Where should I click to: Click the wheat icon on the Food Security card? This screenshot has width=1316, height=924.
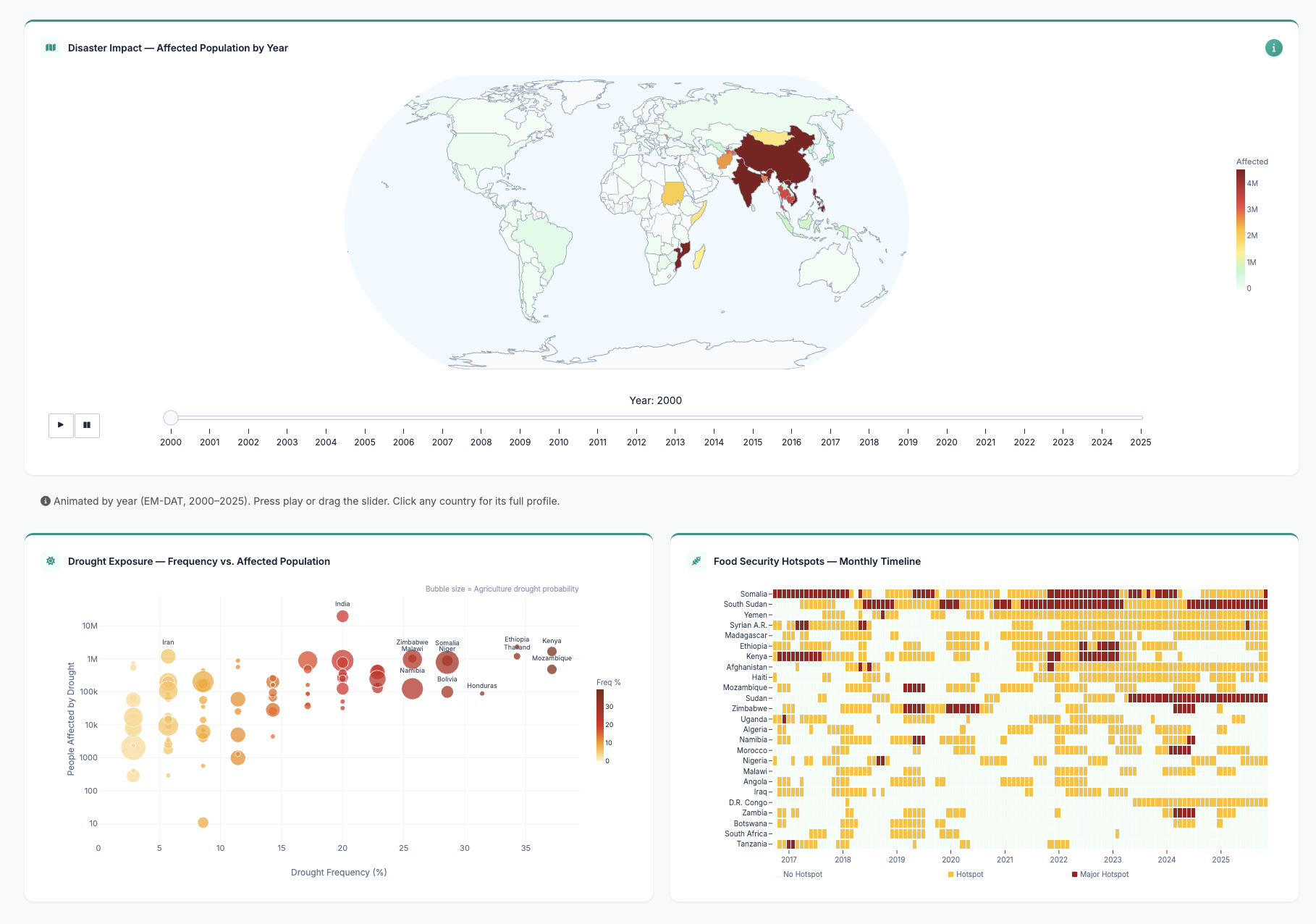[696, 561]
